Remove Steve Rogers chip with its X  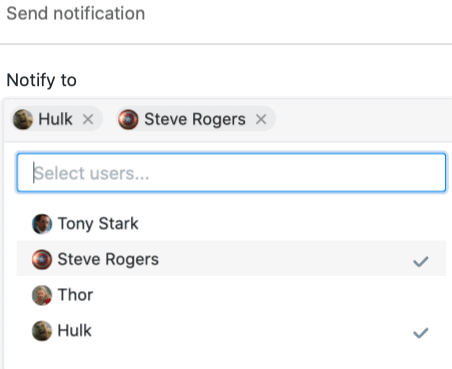(261, 119)
